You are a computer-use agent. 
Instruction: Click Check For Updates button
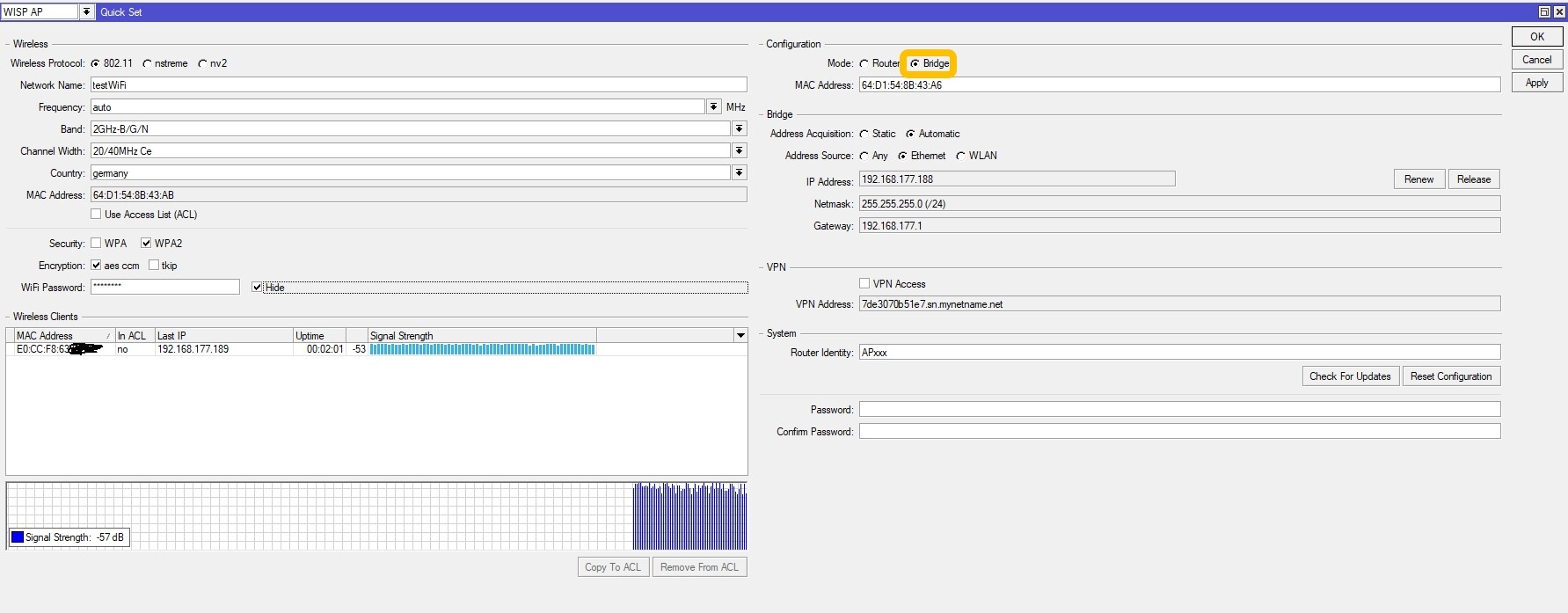pos(1350,376)
